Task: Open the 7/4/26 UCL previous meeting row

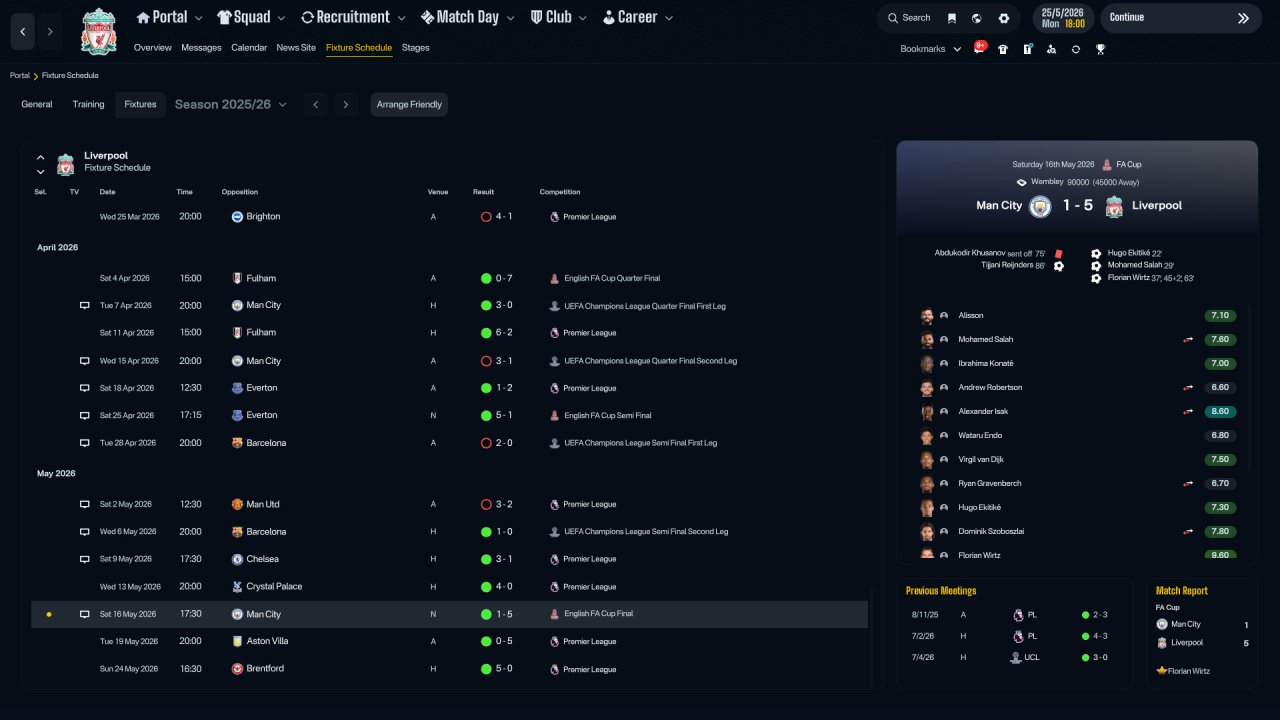Action: (x=1014, y=658)
